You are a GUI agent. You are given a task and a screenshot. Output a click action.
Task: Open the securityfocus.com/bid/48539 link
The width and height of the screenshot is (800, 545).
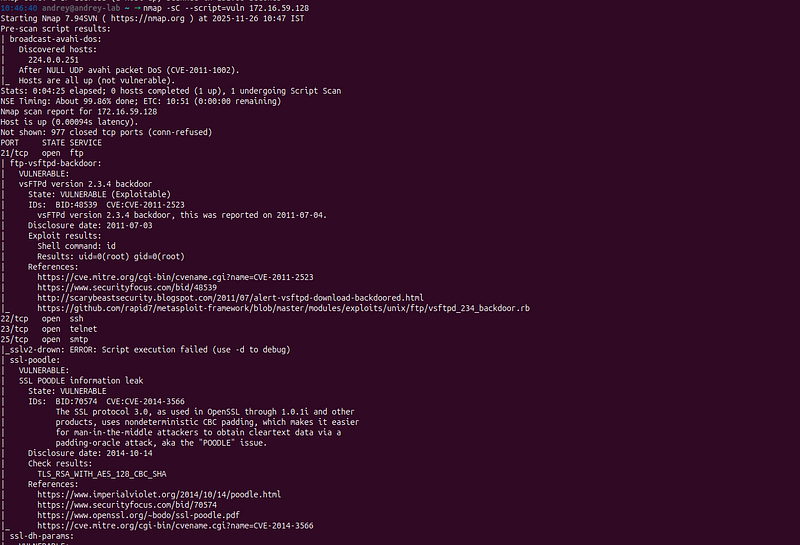(x=127, y=287)
